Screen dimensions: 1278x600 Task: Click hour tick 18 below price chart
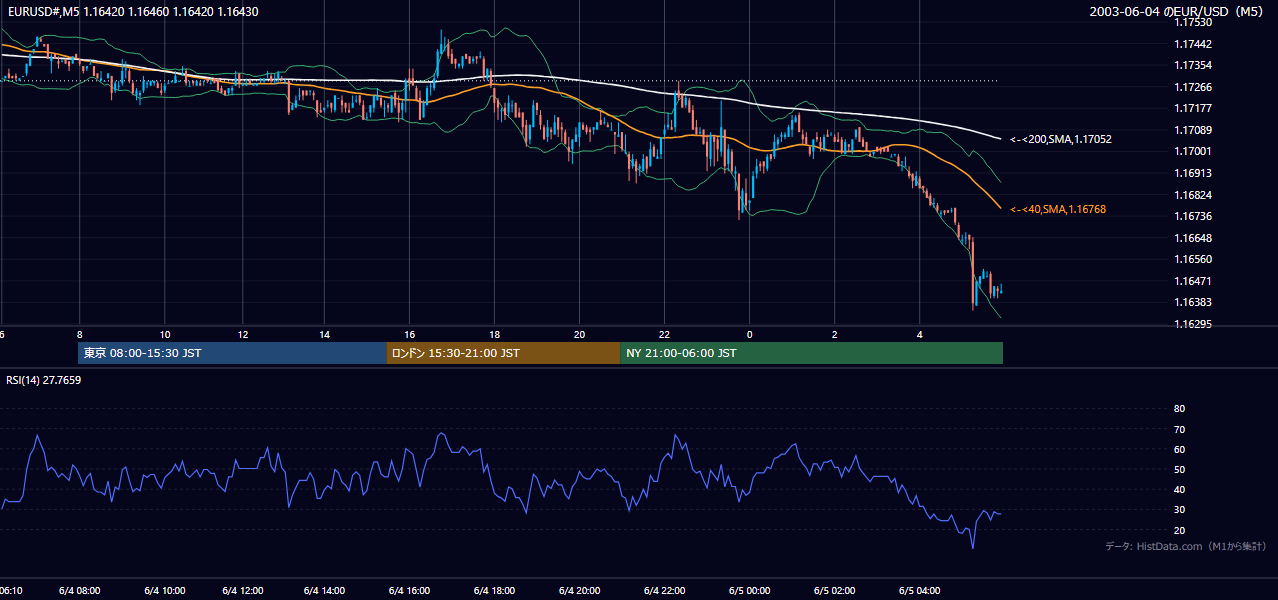point(494,334)
